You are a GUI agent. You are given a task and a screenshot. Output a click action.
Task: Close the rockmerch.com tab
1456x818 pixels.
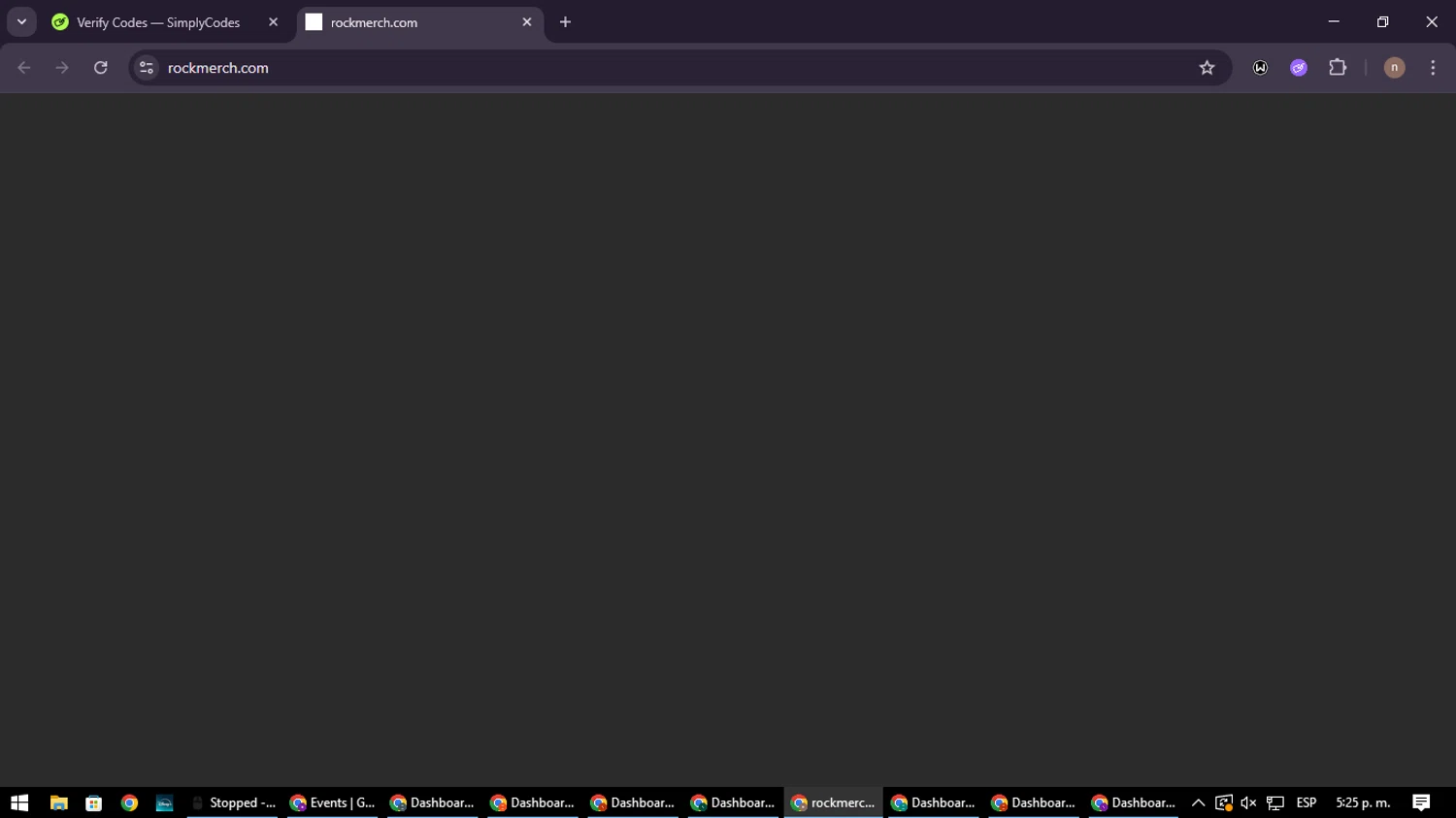click(x=527, y=22)
